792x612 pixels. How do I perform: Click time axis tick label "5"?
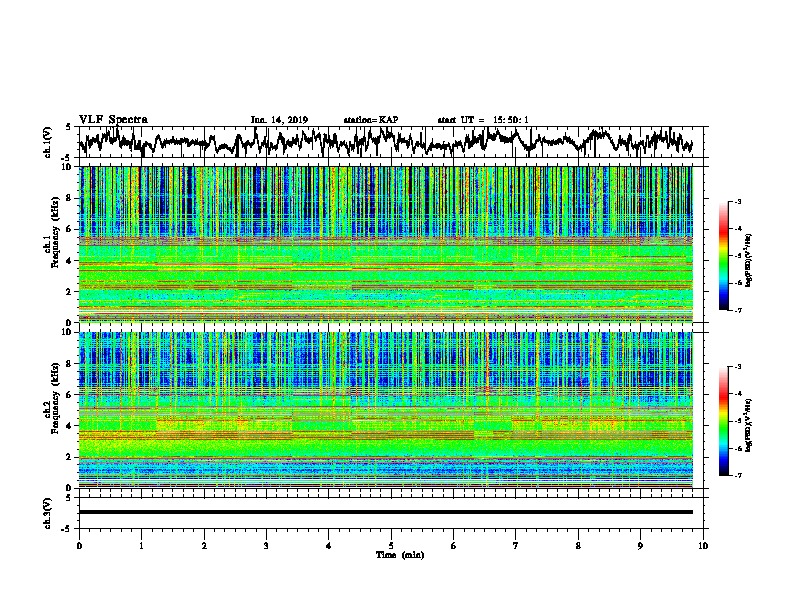click(x=391, y=546)
